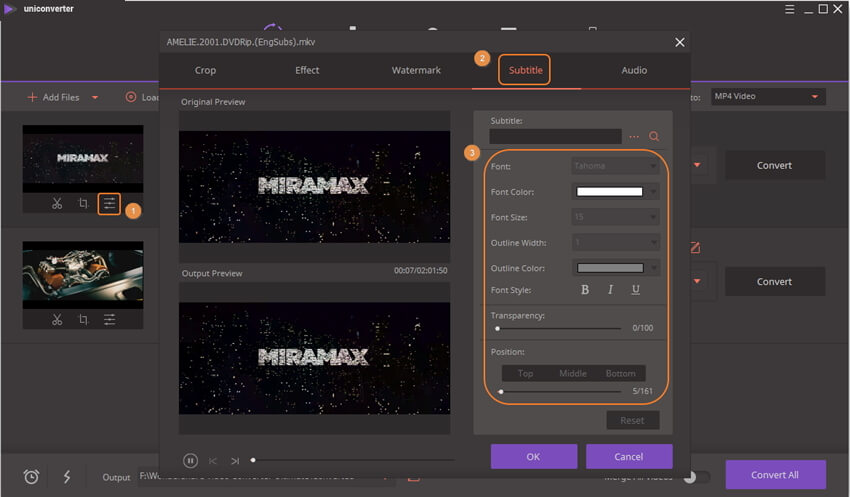Go to next frame in preview
The image size is (850, 497).
coord(235,461)
